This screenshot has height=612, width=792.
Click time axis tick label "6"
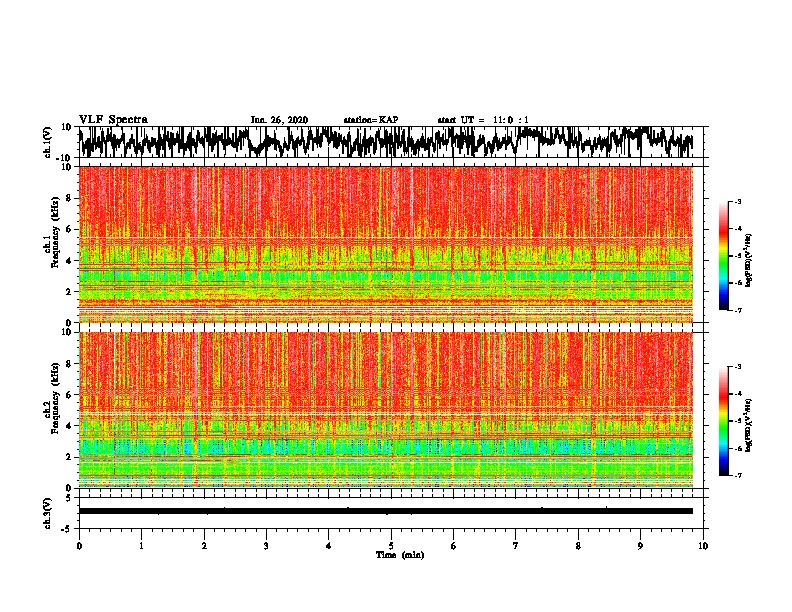tap(454, 546)
